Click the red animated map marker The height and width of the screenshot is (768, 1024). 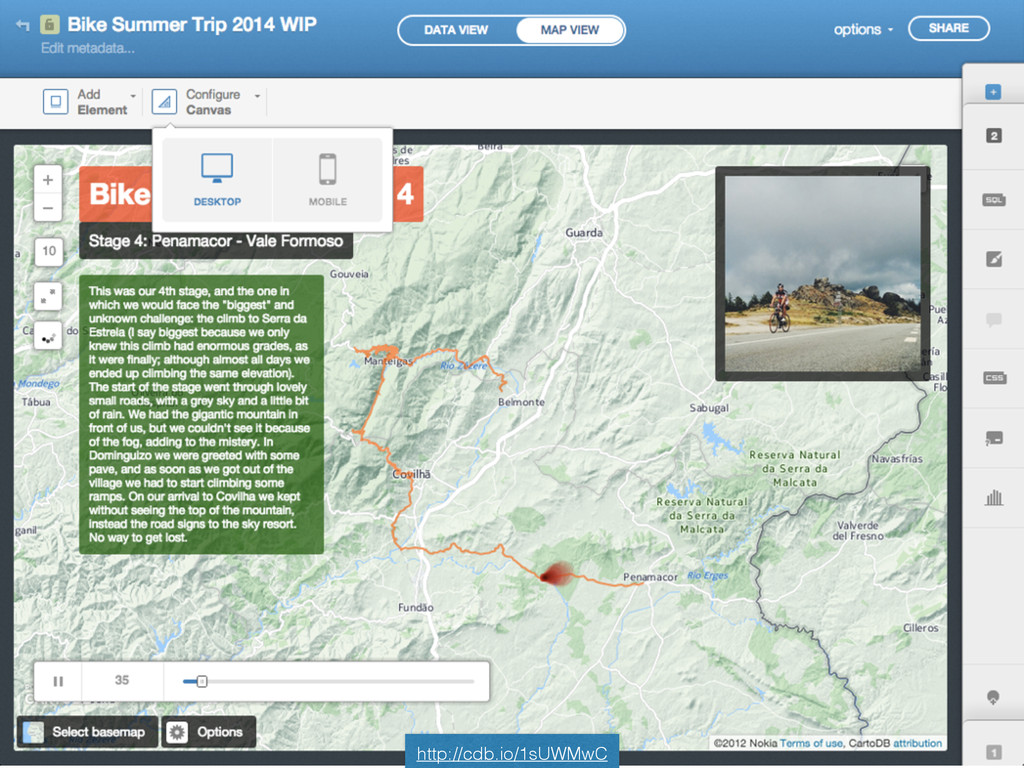(556, 574)
